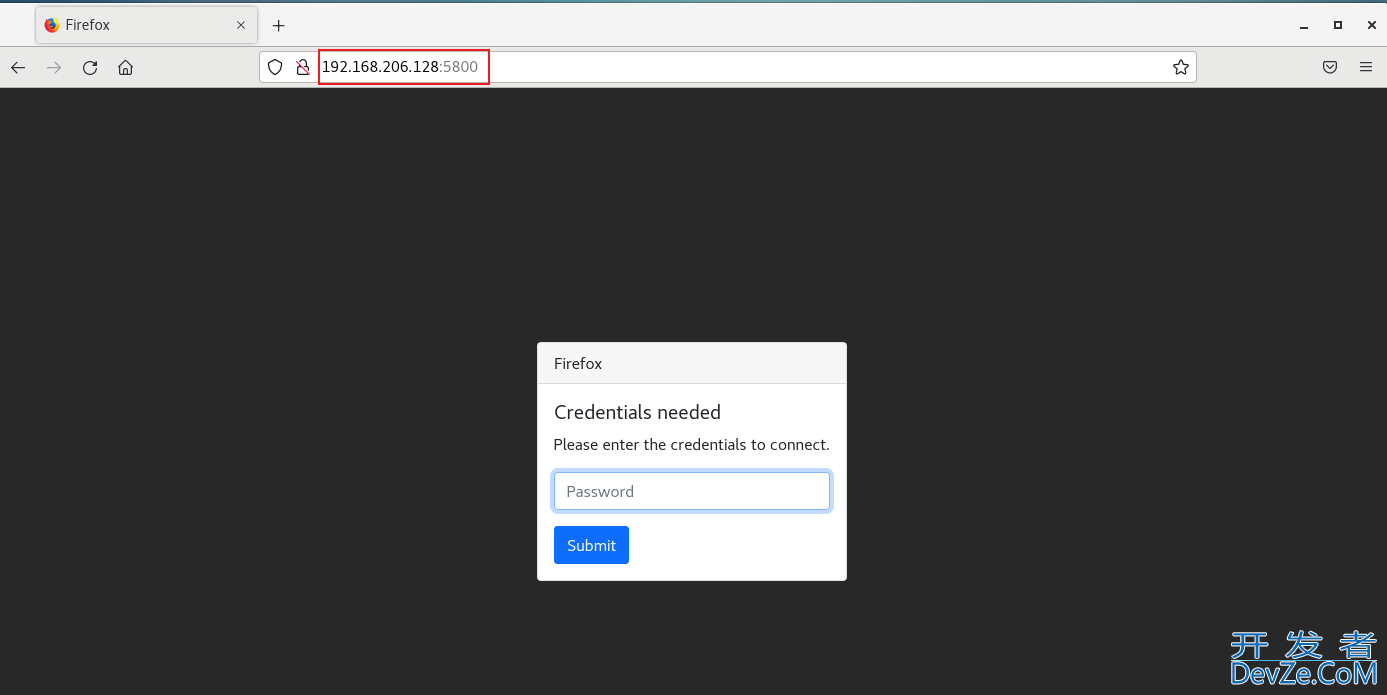Maximize the browser window
Image resolution: width=1387 pixels, height=695 pixels.
[1338, 25]
